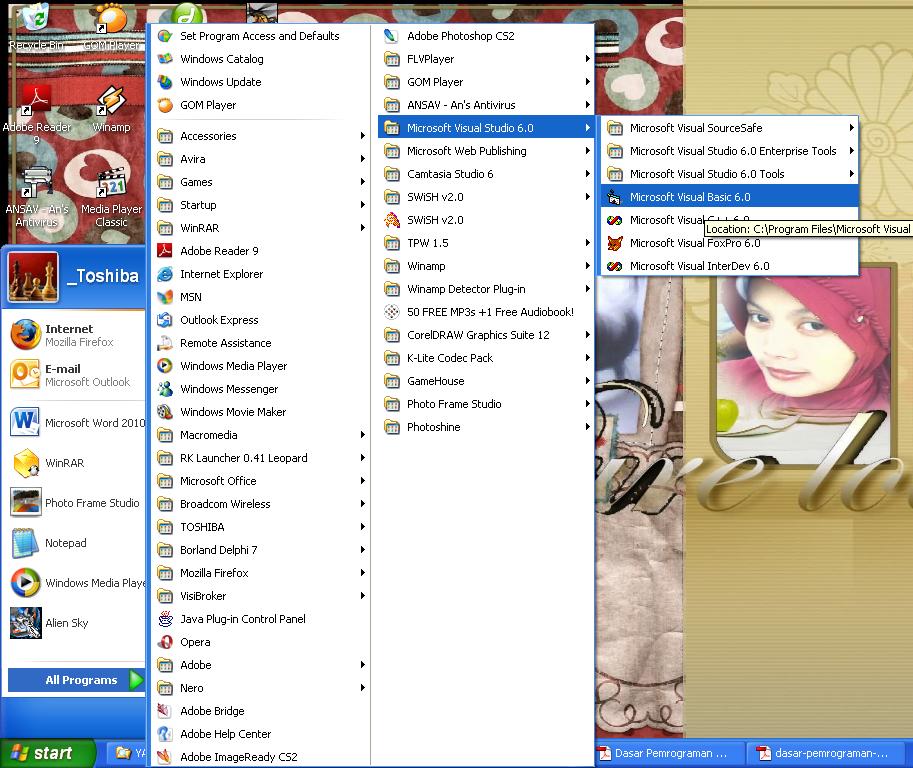Expand the Accessories submenu arrow
The width and height of the screenshot is (913, 768).
point(362,136)
